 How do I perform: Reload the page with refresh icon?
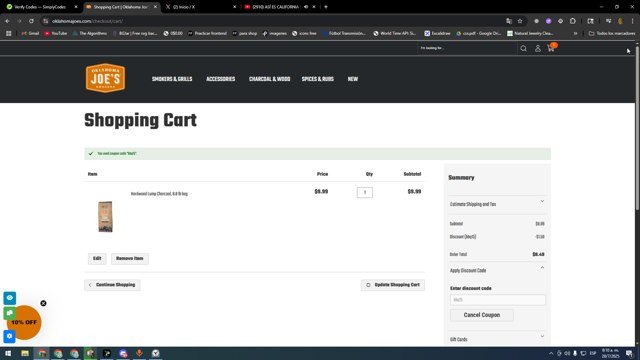pos(31,21)
